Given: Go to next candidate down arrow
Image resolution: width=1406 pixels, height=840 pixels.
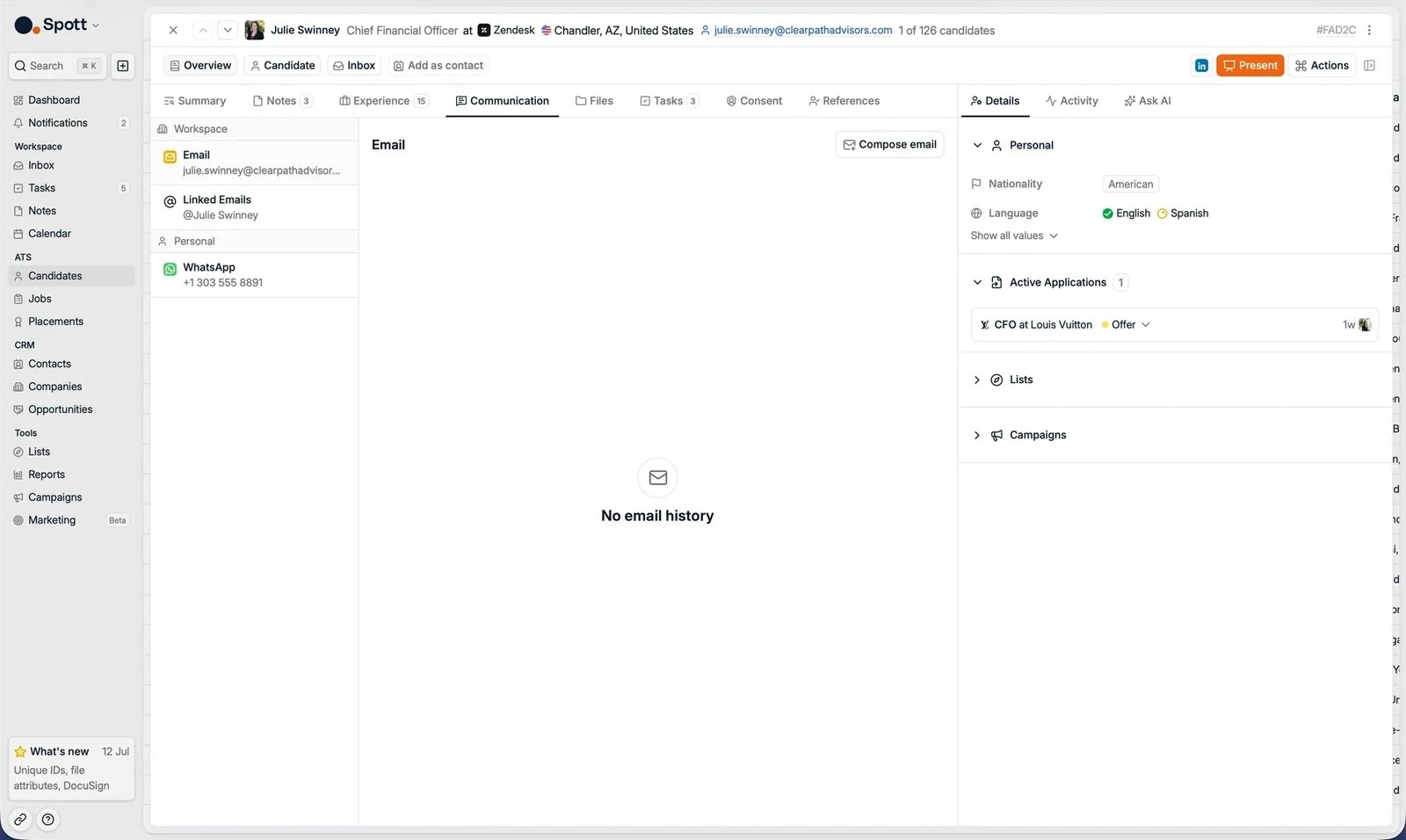Looking at the screenshot, I should tap(228, 30).
